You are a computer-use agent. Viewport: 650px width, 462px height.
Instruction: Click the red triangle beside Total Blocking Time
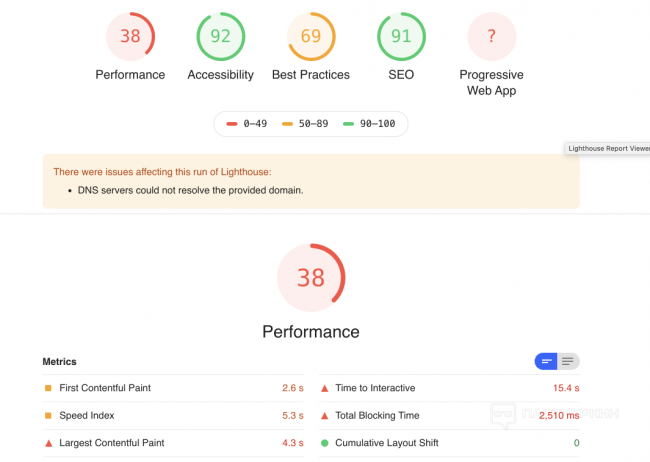point(324,415)
